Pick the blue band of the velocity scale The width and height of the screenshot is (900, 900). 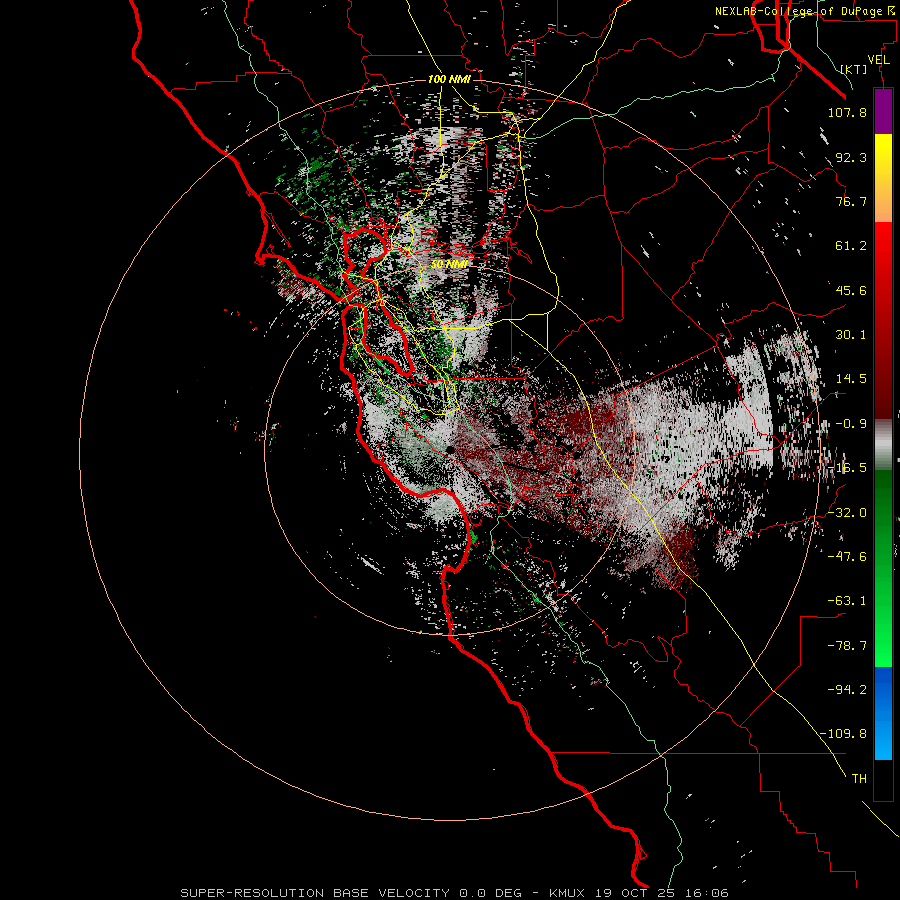coord(883,713)
